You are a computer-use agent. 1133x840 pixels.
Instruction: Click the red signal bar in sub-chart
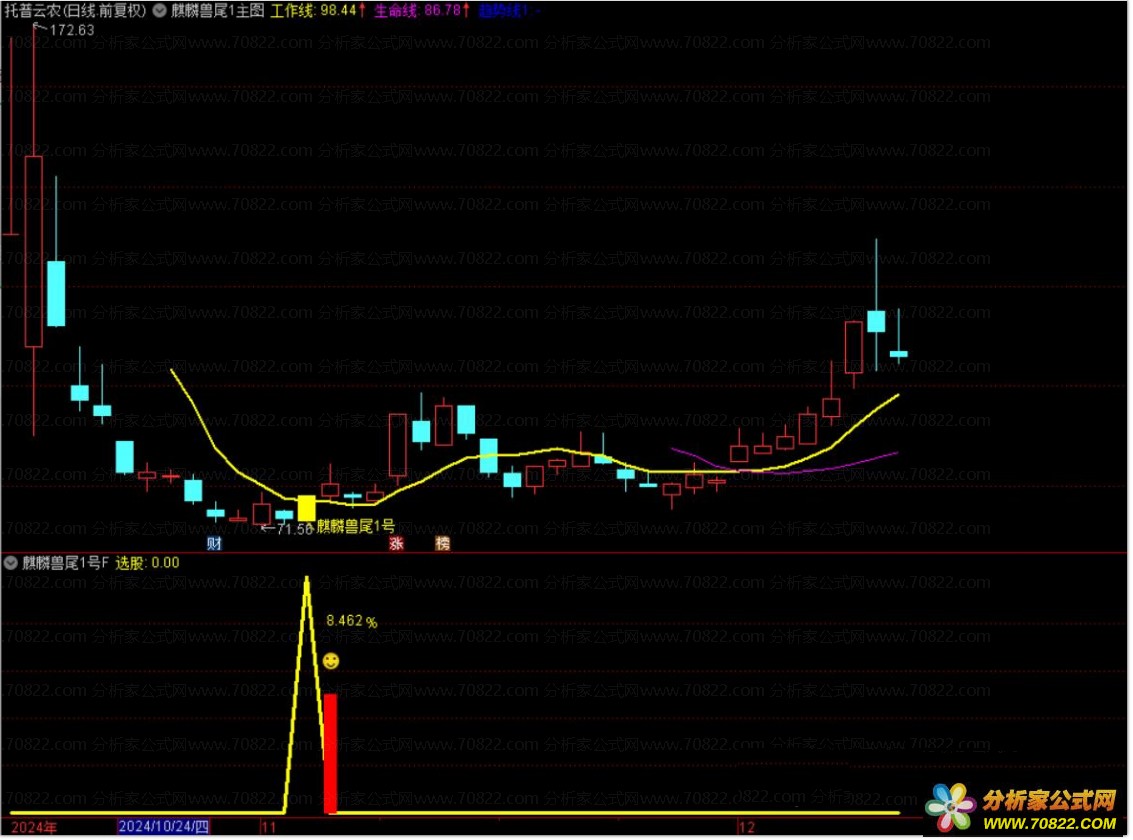point(330,754)
